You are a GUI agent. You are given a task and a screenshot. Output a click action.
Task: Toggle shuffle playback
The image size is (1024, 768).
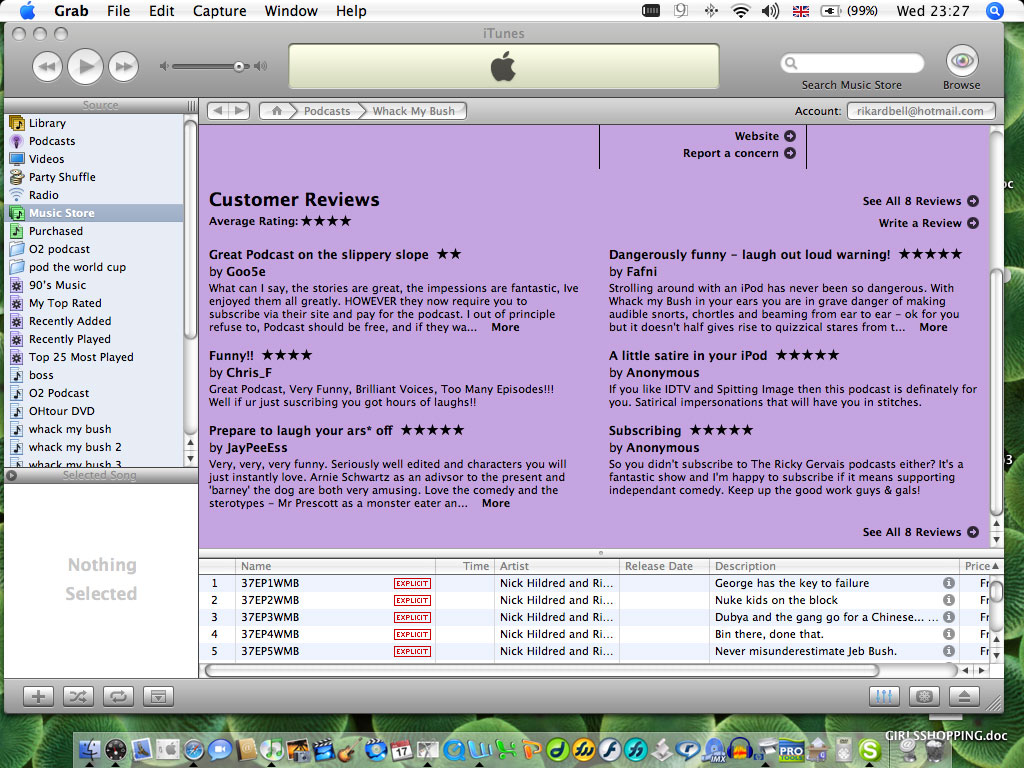tap(78, 697)
